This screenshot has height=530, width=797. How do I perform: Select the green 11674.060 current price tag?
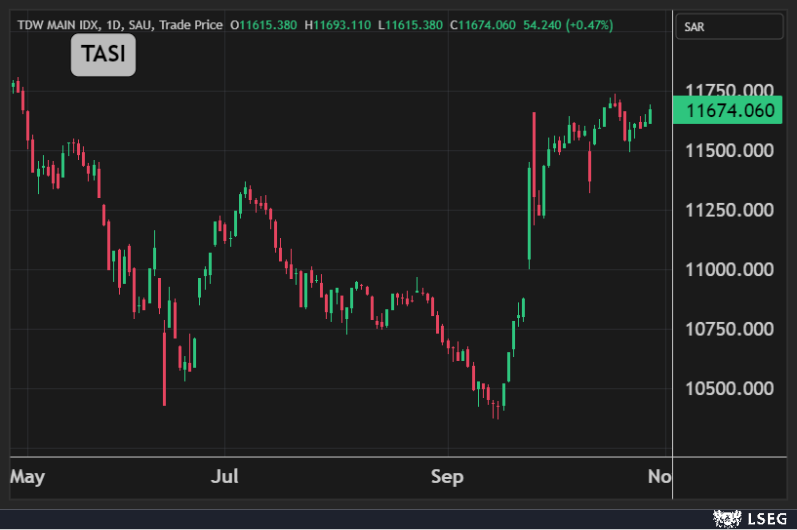click(730, 110)
